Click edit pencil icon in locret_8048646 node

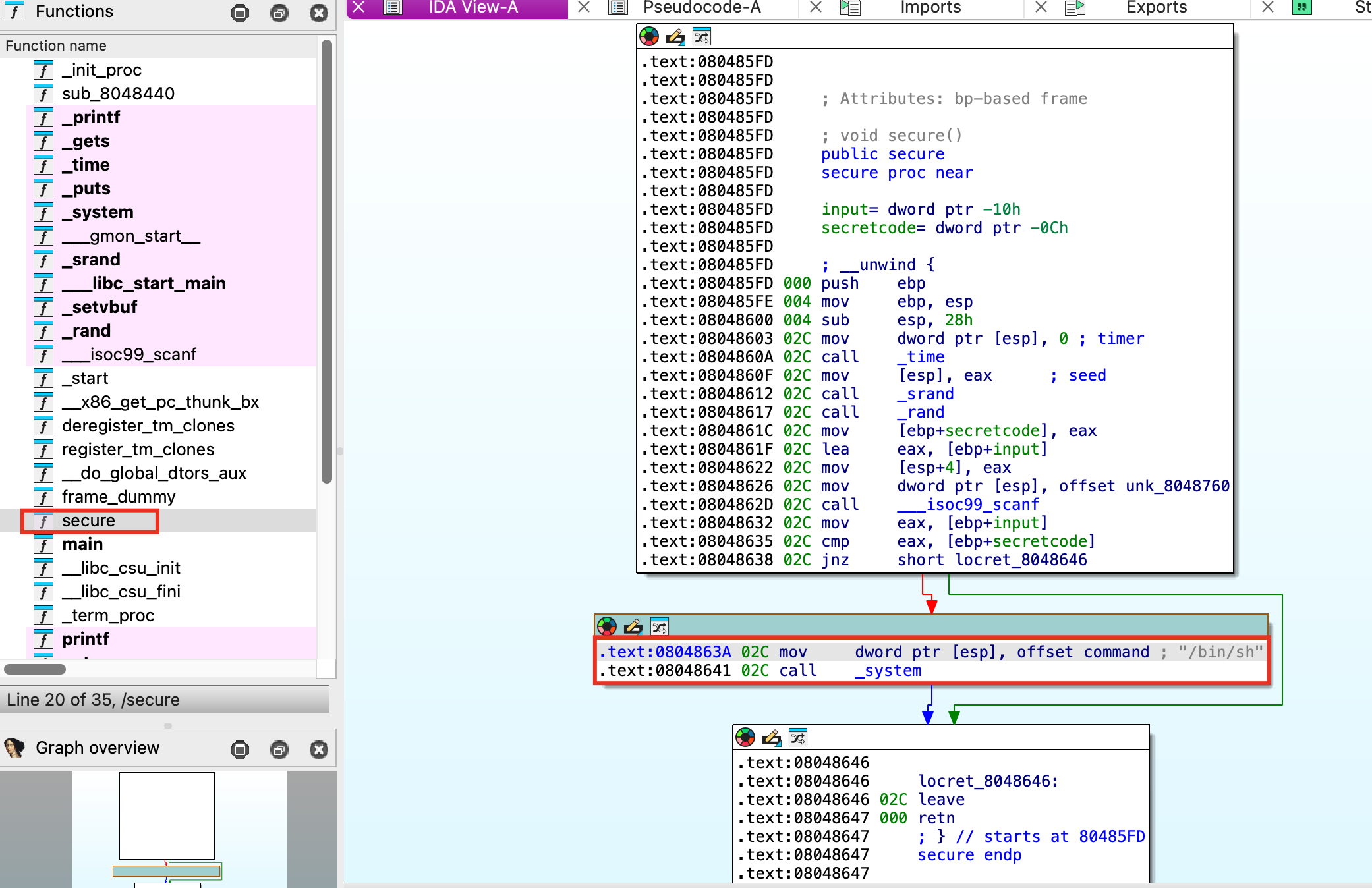tap(772, 737)
